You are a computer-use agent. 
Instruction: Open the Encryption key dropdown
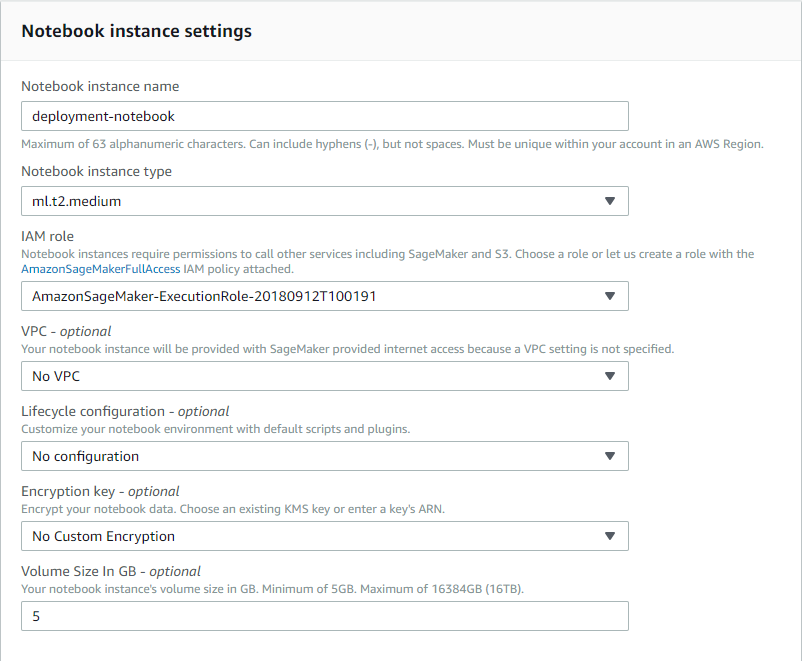click(325, 536)
